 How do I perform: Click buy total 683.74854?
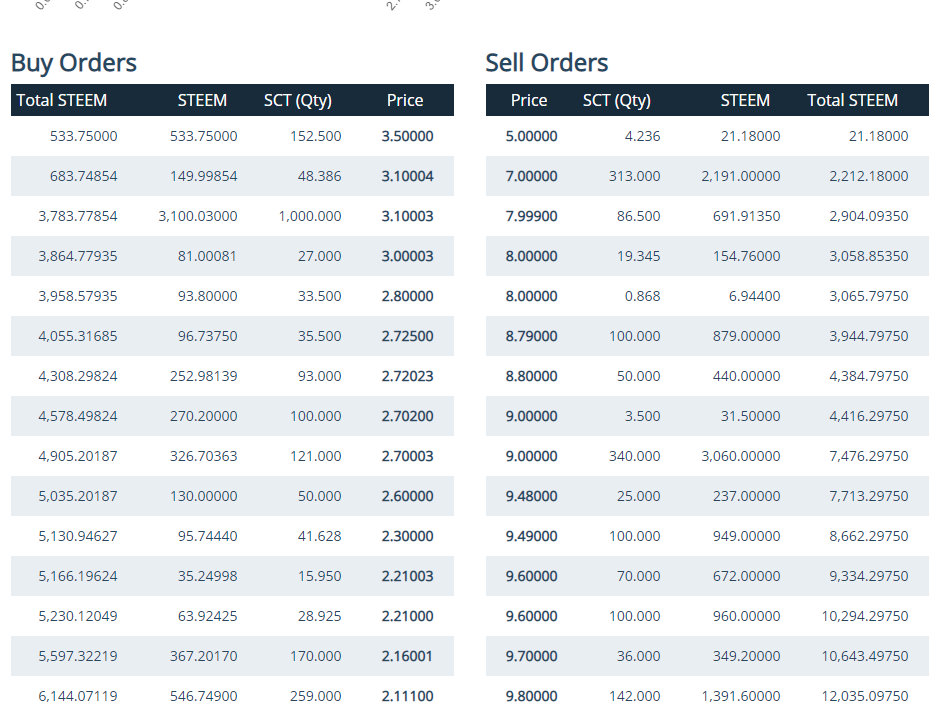point(84,176)
